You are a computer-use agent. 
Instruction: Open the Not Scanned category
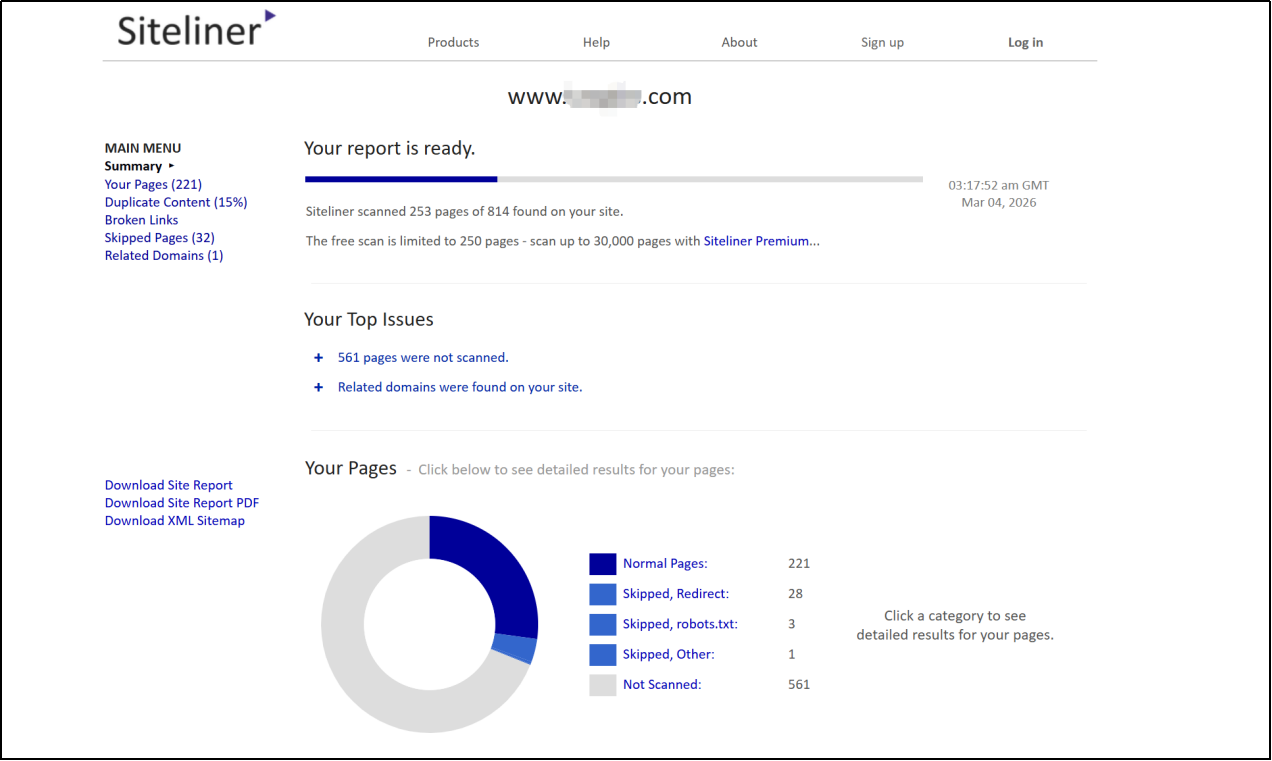pos(662,685)
